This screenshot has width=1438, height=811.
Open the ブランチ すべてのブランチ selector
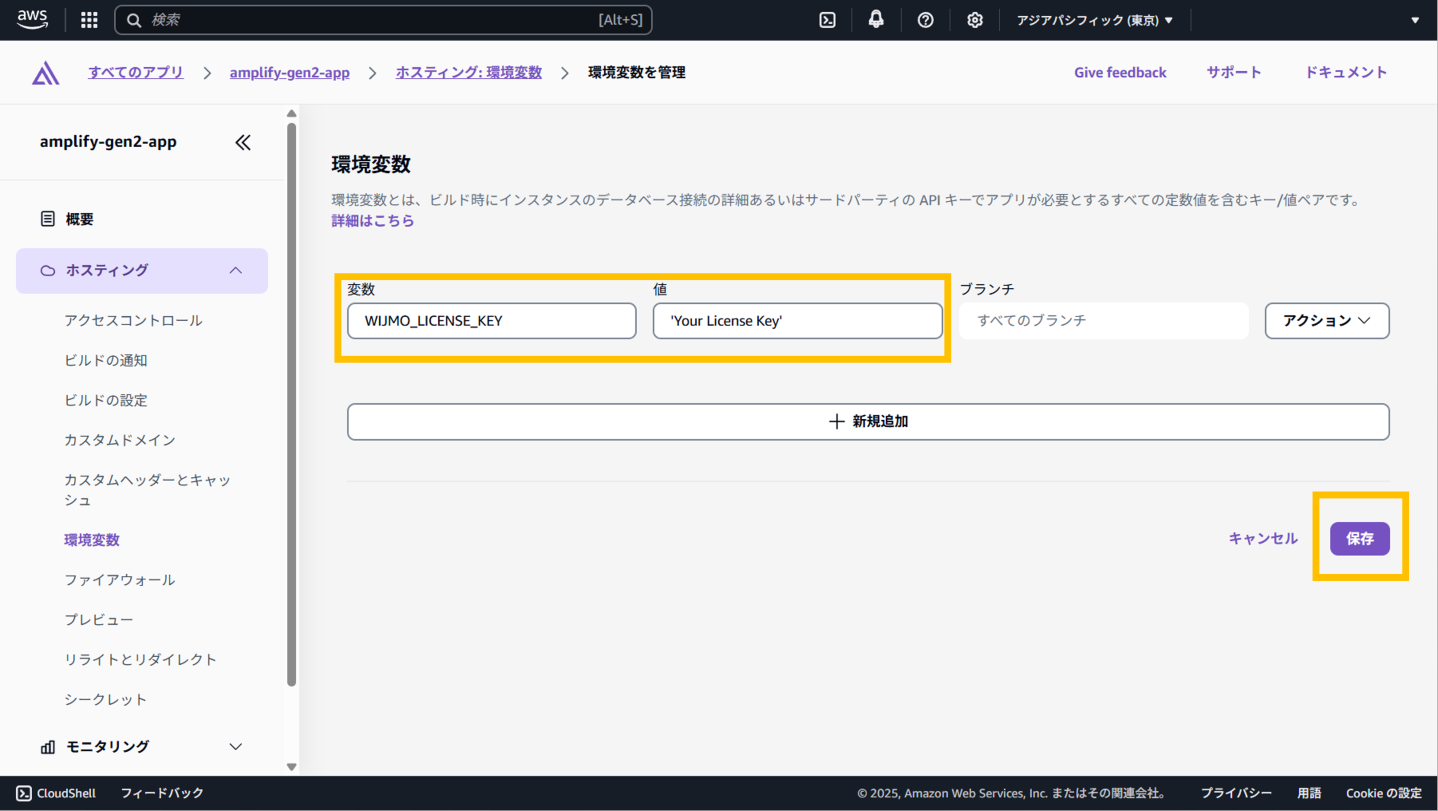pos(1104,321)
